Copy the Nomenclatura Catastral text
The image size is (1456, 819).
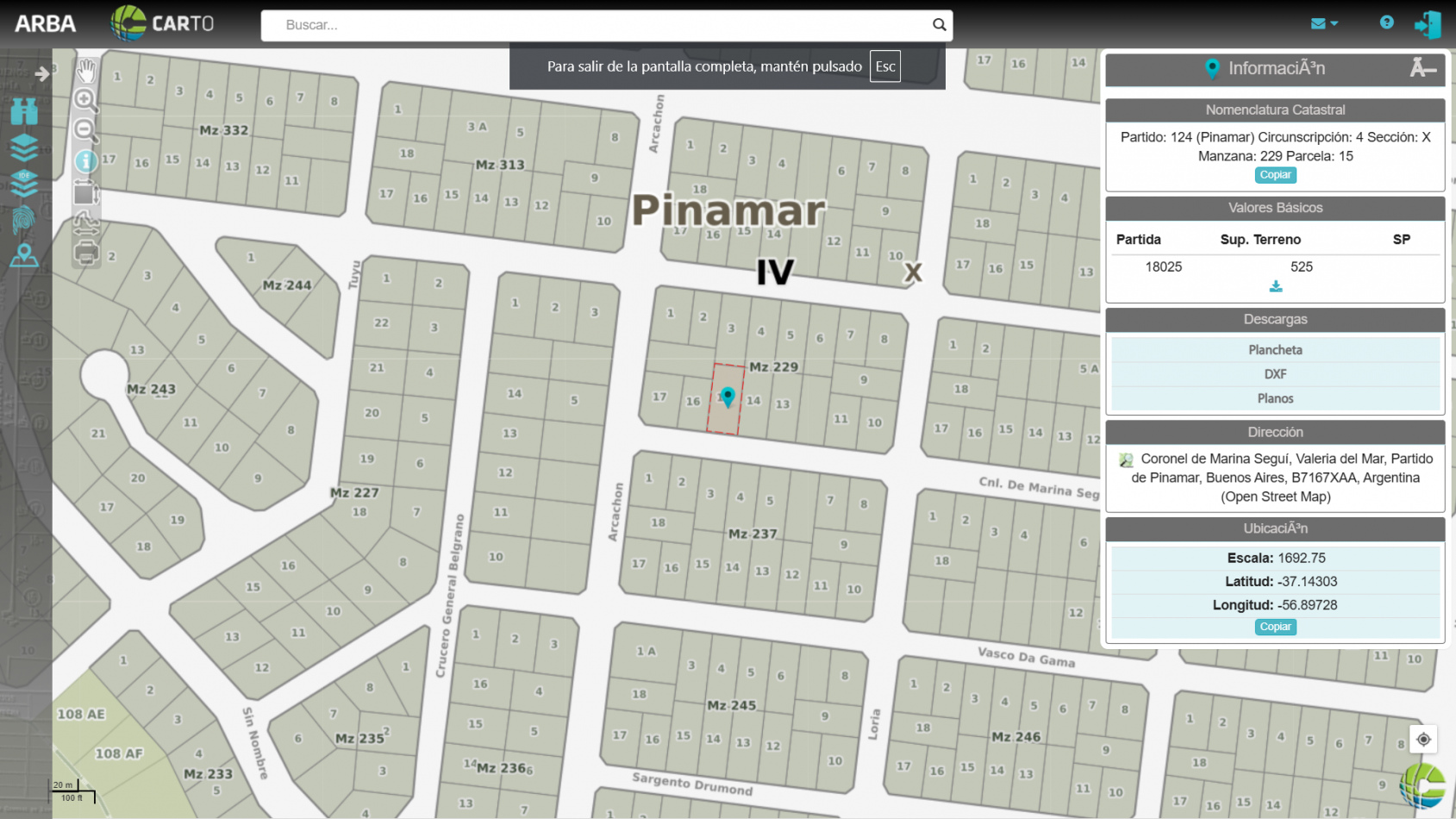(x=1275, y=175)
